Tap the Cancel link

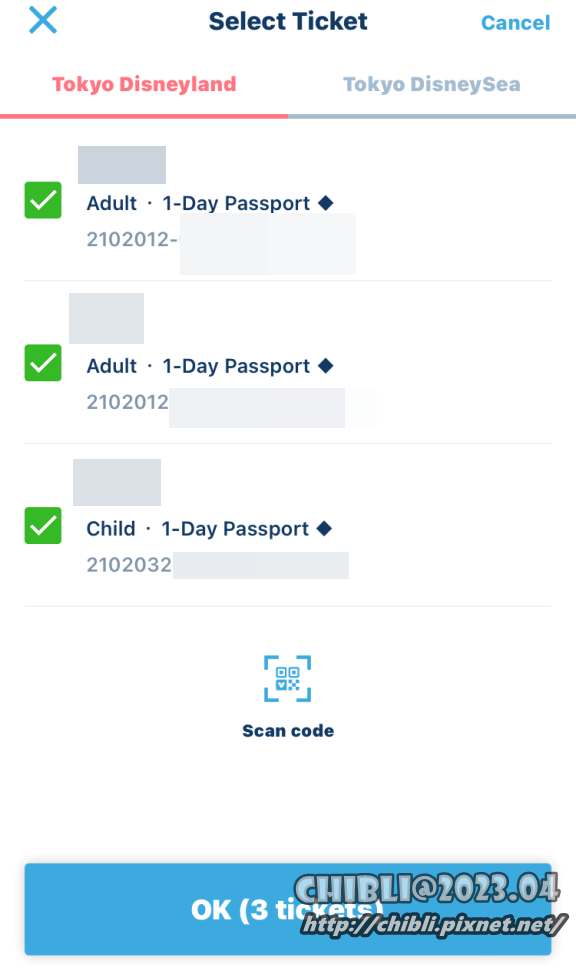(x=515, y=22)
